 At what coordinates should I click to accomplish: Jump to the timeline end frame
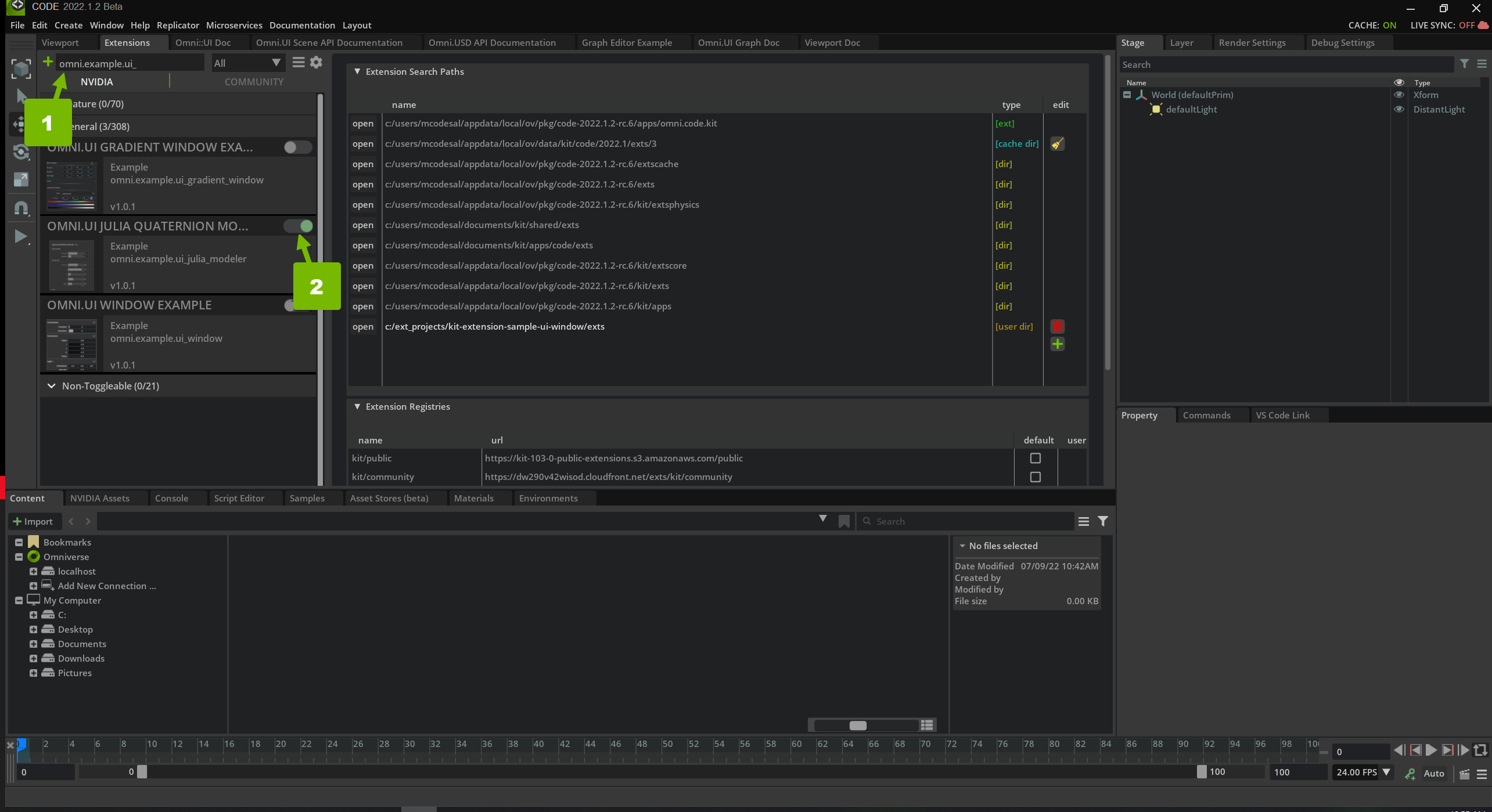coord(1463,750)
